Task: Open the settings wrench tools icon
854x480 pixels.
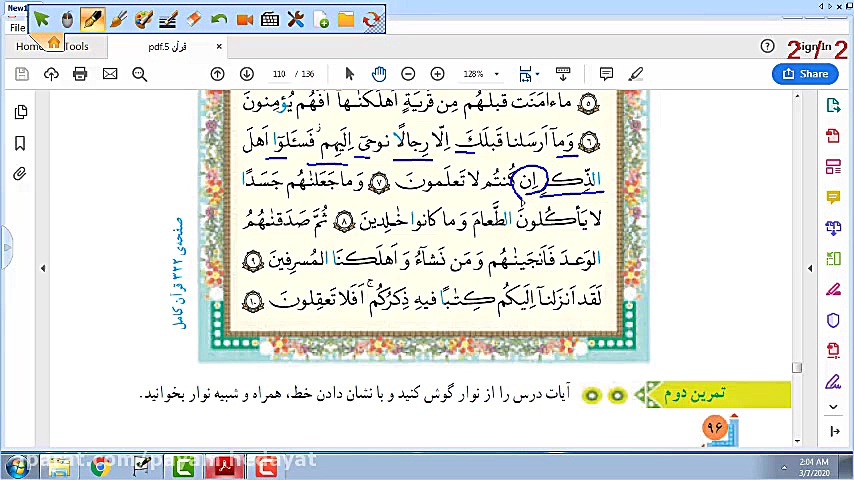Action: click(296, 20)
